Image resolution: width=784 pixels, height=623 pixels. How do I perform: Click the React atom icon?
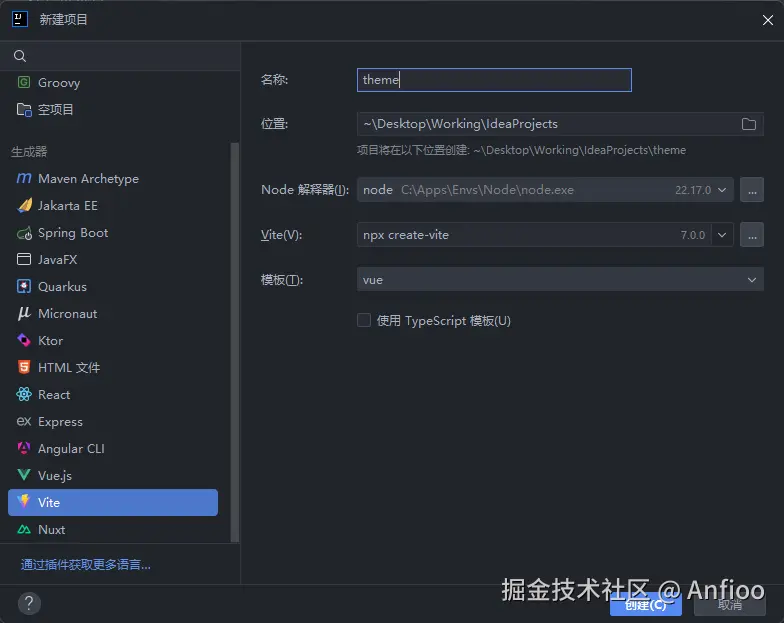coord(24,394)
